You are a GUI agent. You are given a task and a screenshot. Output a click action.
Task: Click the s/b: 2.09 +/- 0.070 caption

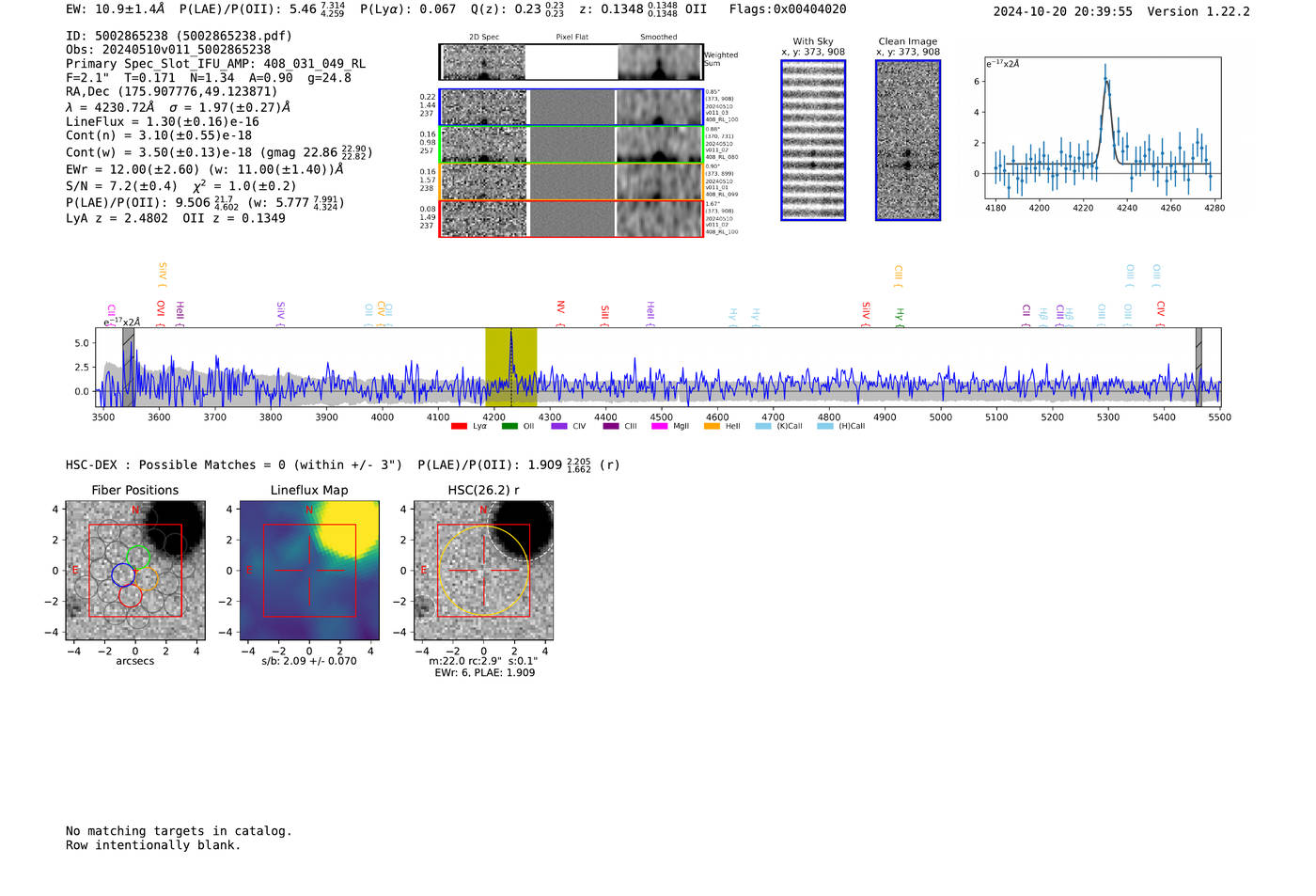point(309,661)
